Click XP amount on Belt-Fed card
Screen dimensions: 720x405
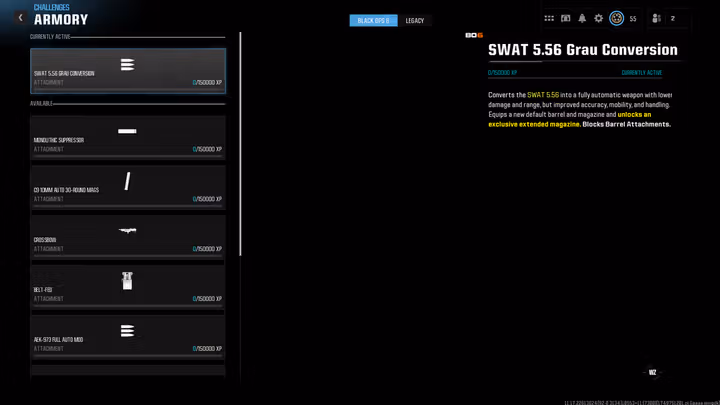click(x=207, y=299)
